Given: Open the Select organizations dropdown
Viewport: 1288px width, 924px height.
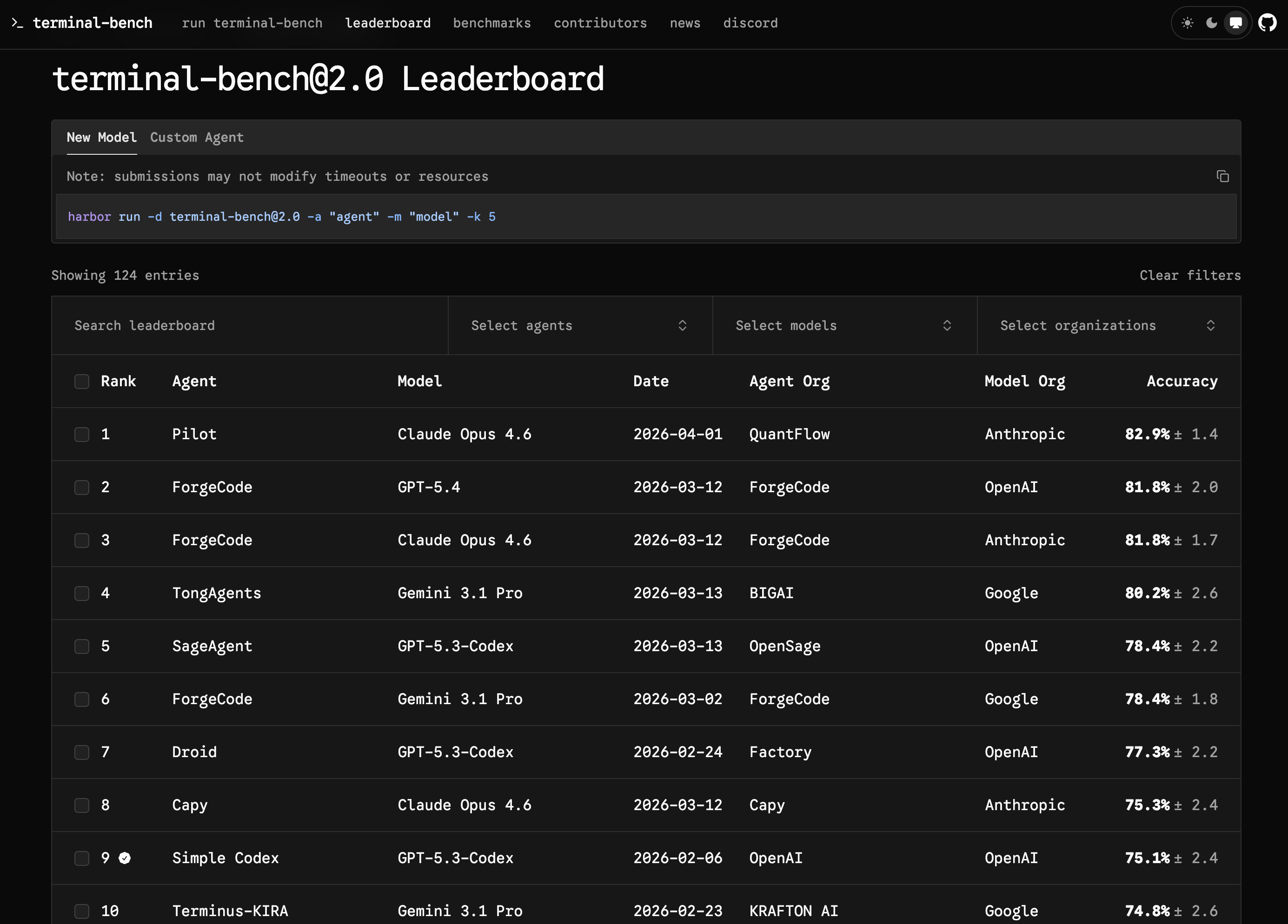Looking at the screenshot, I should pyautogui.click(x=1109, y=325).
